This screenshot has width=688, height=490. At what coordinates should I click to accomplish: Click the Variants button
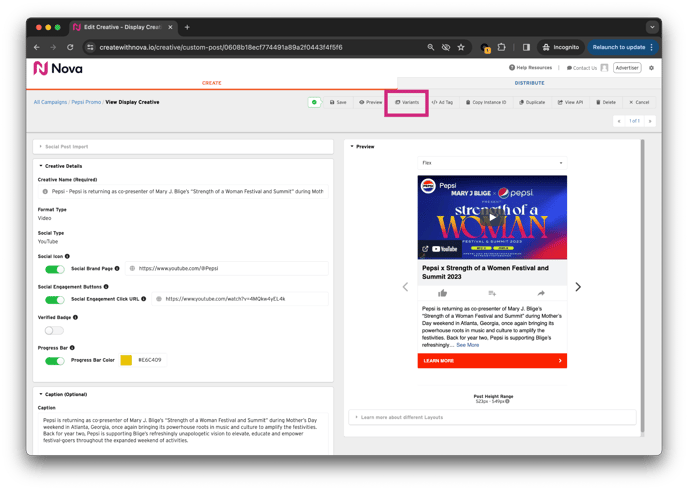click(407, 102)
